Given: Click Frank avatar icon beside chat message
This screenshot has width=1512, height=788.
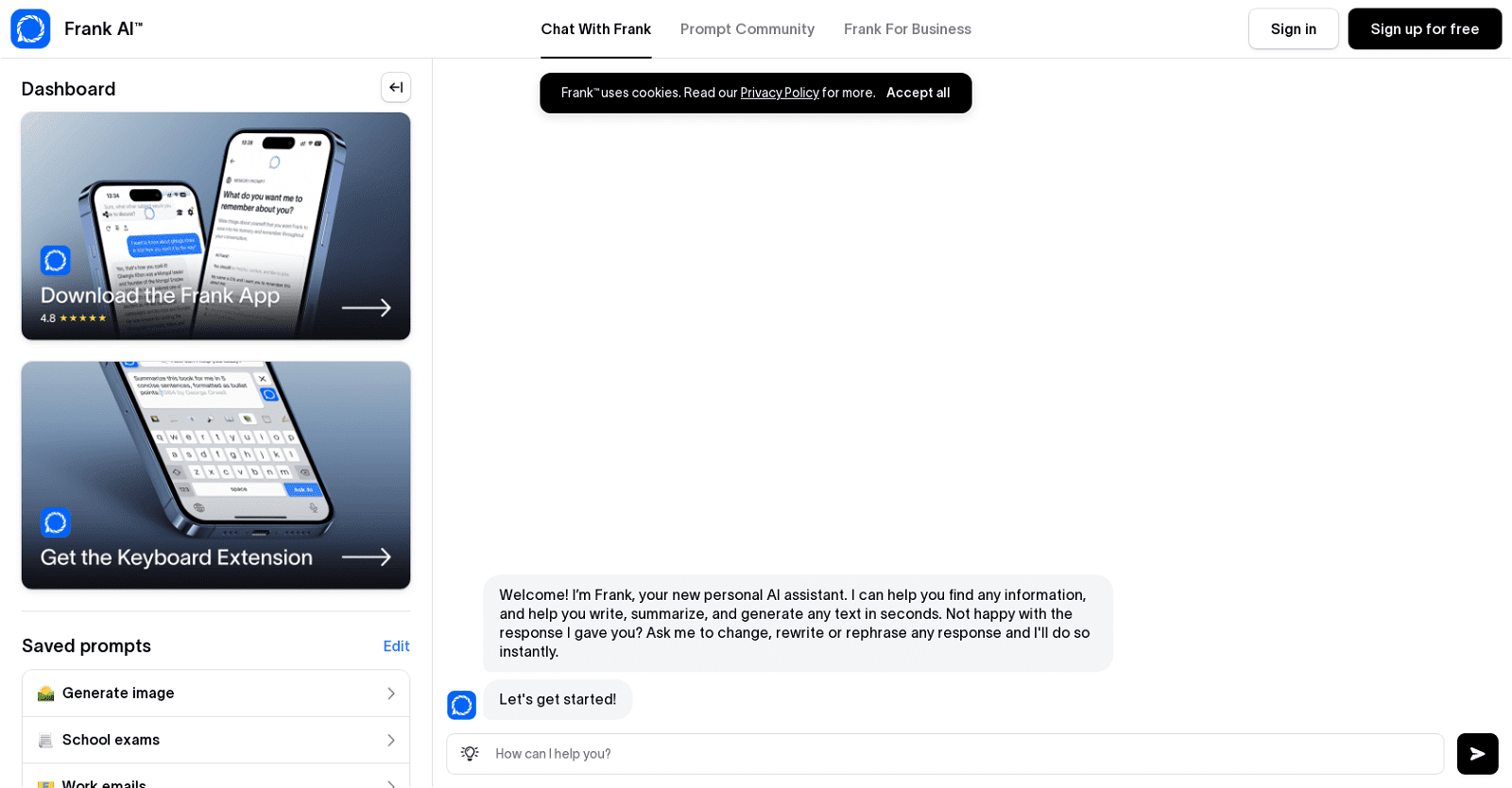Looking at the screenshot, I should pos(461,705).
